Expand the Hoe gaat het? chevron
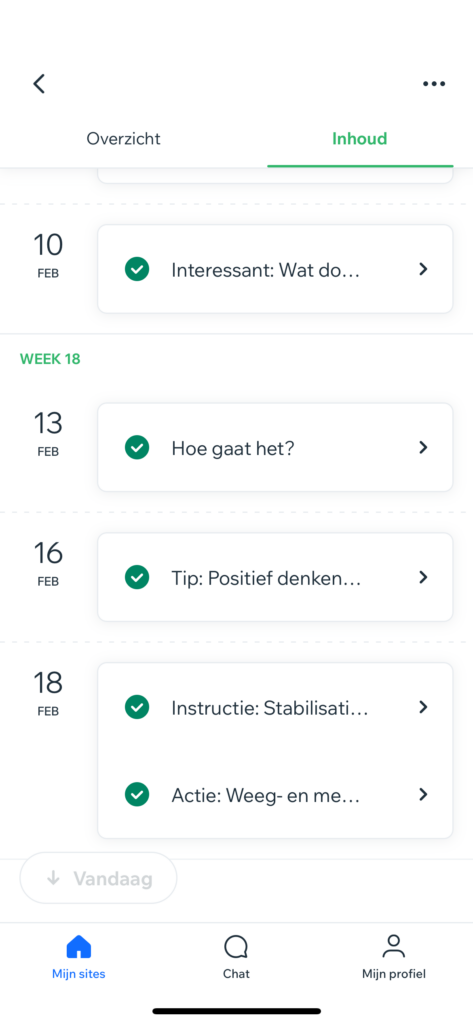This screenshot has width=473, height=1024. (423, 447)
